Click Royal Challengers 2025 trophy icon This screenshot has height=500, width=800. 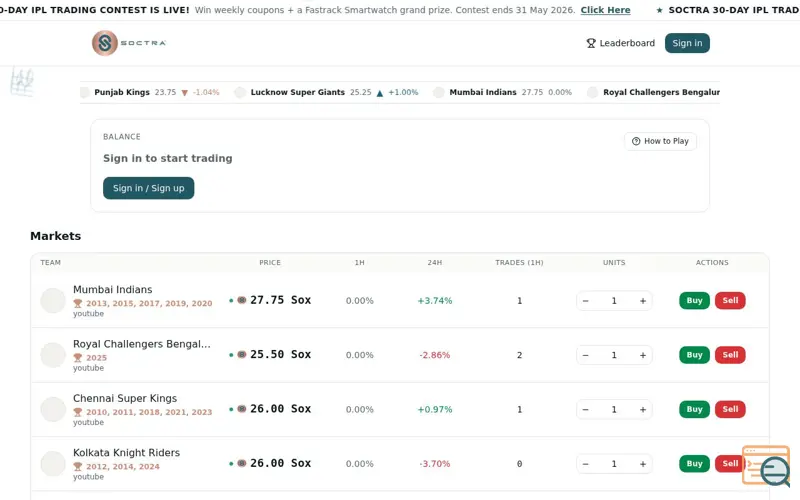coord(78,358)
